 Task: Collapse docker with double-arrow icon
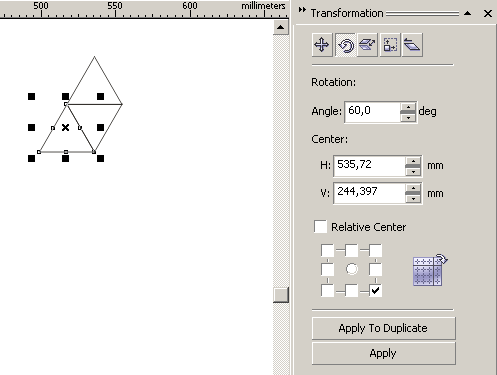[302, 10]
